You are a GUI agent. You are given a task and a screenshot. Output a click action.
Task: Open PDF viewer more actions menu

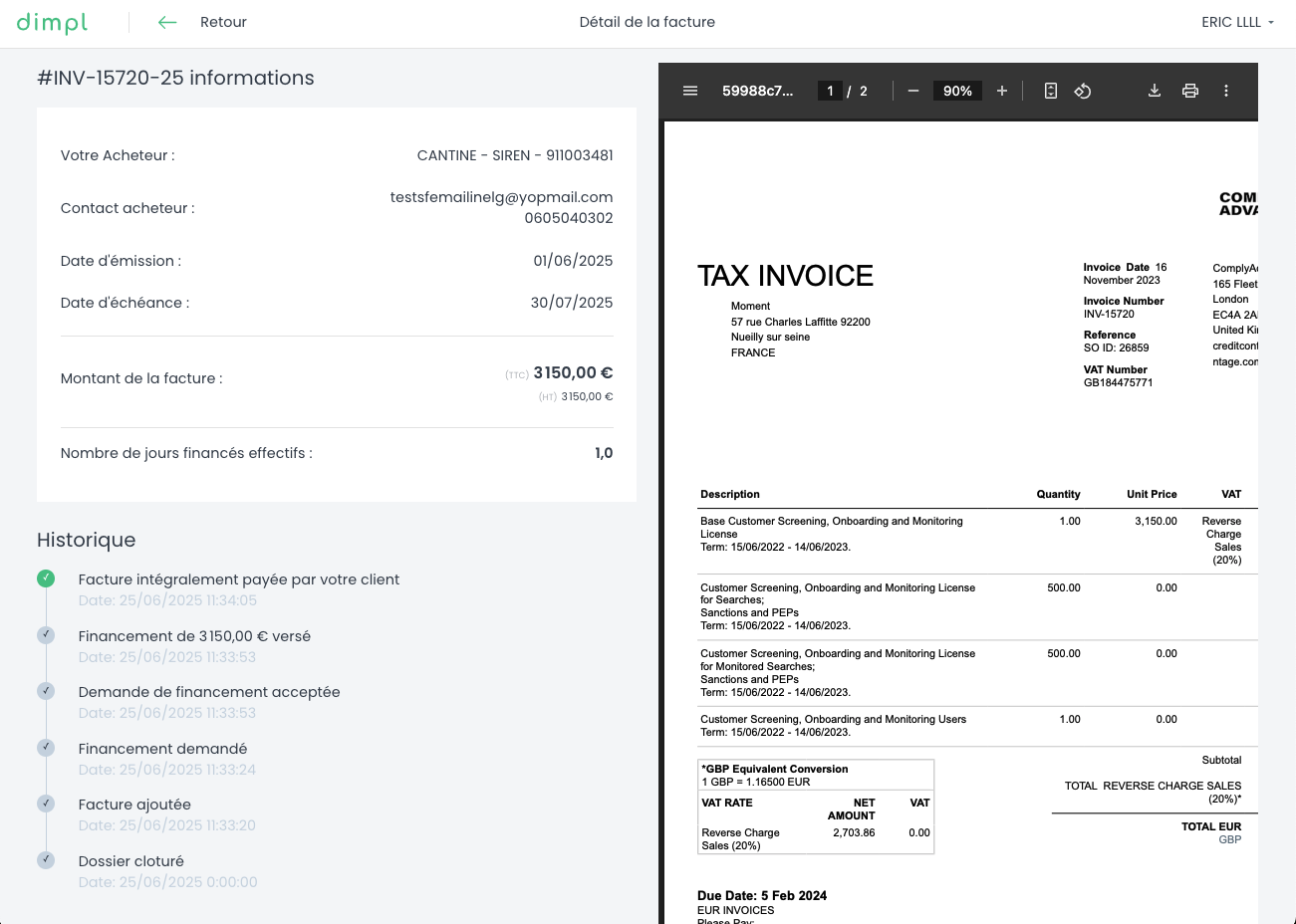[x=1226, y=91]
